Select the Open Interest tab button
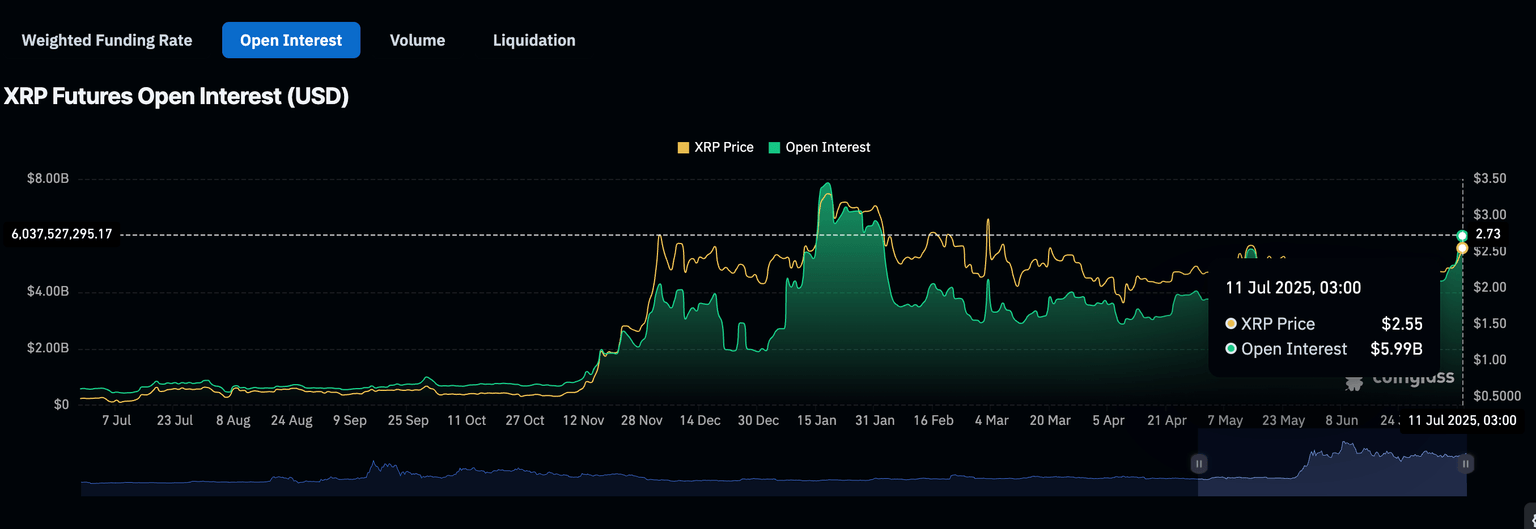Image resolution: width=1536 pixels, height=529 pixels. click(291, 40)
